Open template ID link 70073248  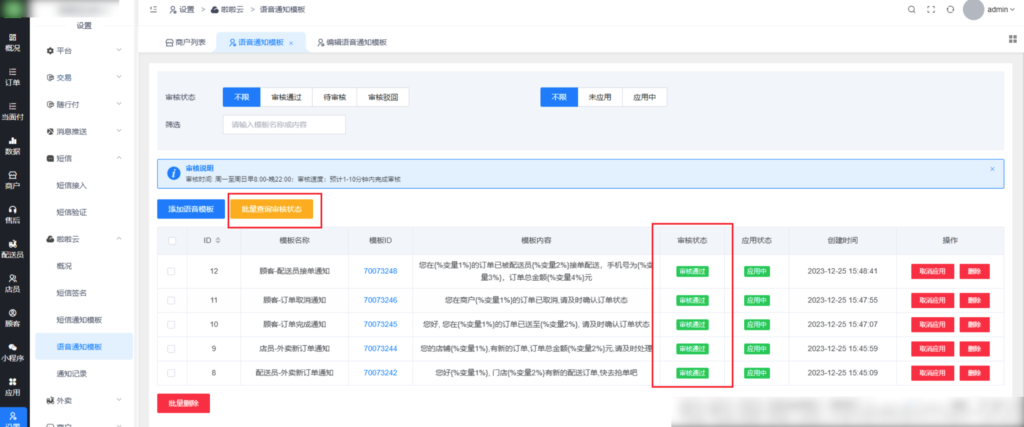point(380,272)
